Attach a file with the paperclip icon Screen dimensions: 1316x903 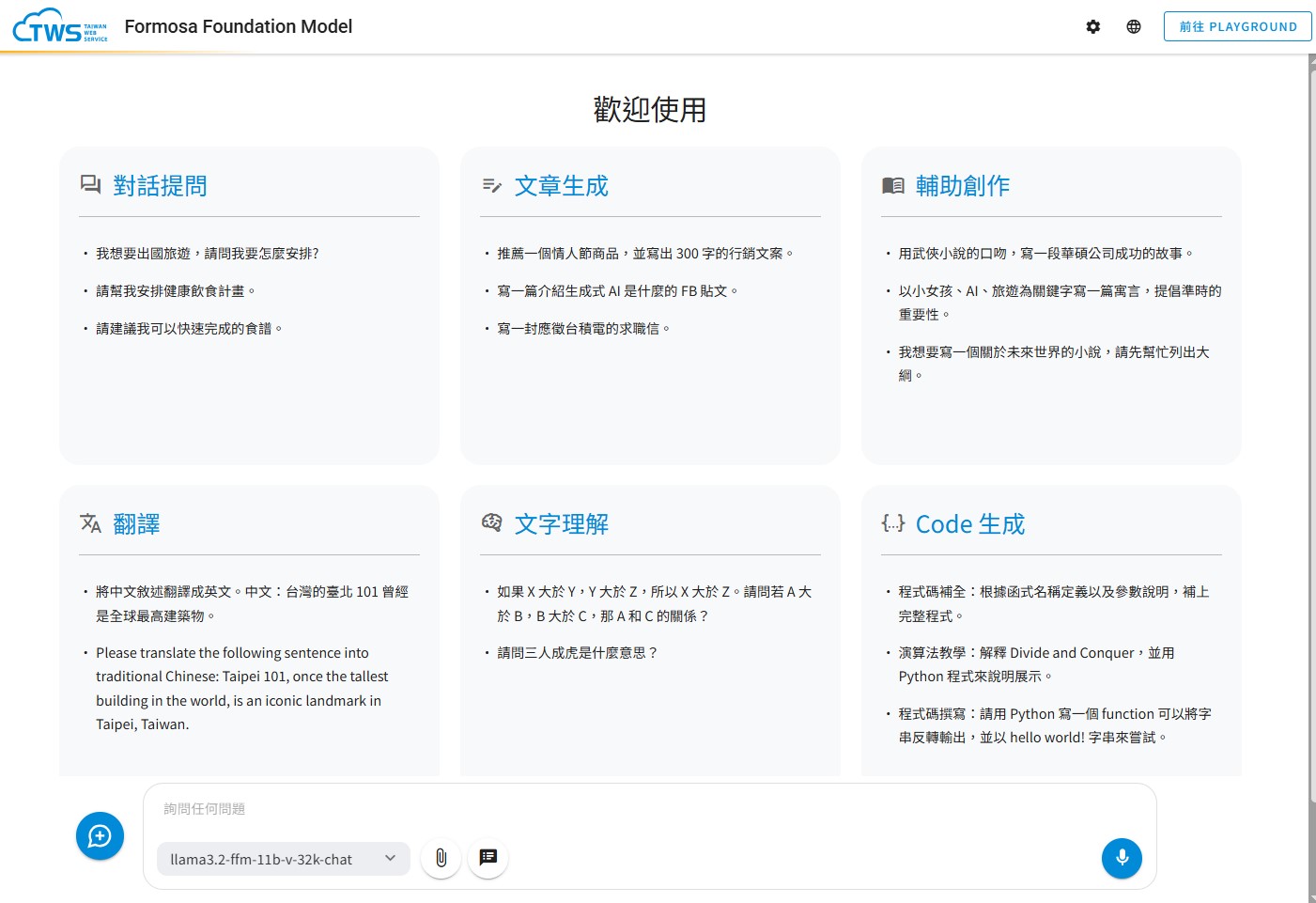(x=441, y=858)
